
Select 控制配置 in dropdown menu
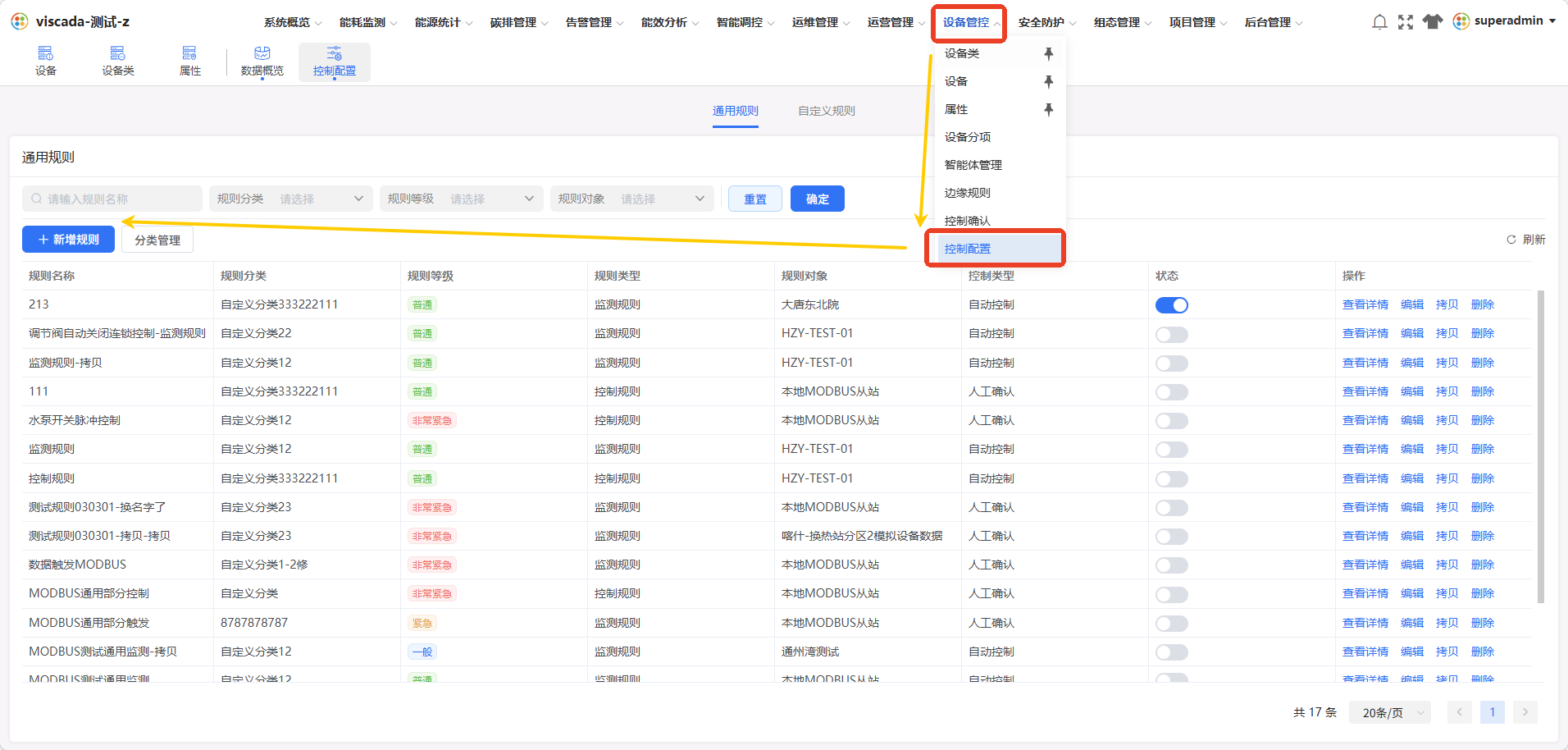tap(999, 249)
